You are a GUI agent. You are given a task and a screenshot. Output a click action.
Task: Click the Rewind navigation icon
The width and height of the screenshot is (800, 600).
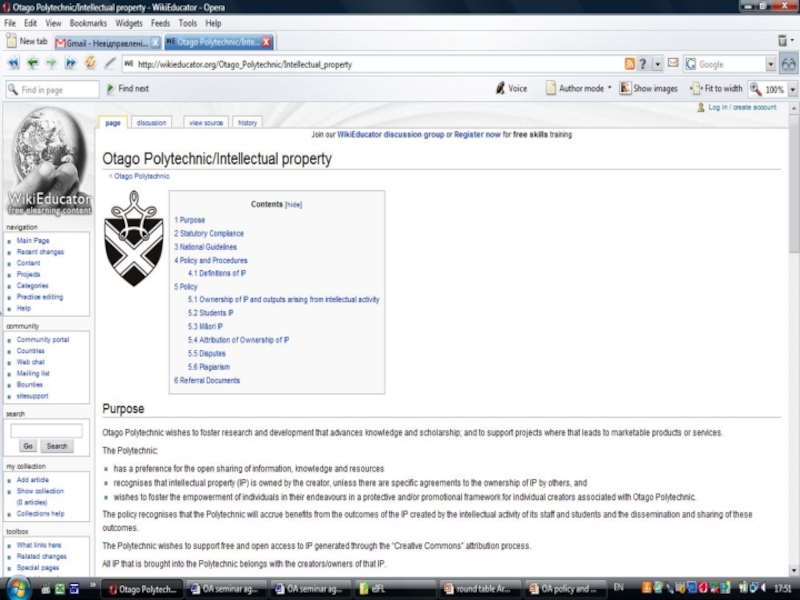click(x=13, y=63)
